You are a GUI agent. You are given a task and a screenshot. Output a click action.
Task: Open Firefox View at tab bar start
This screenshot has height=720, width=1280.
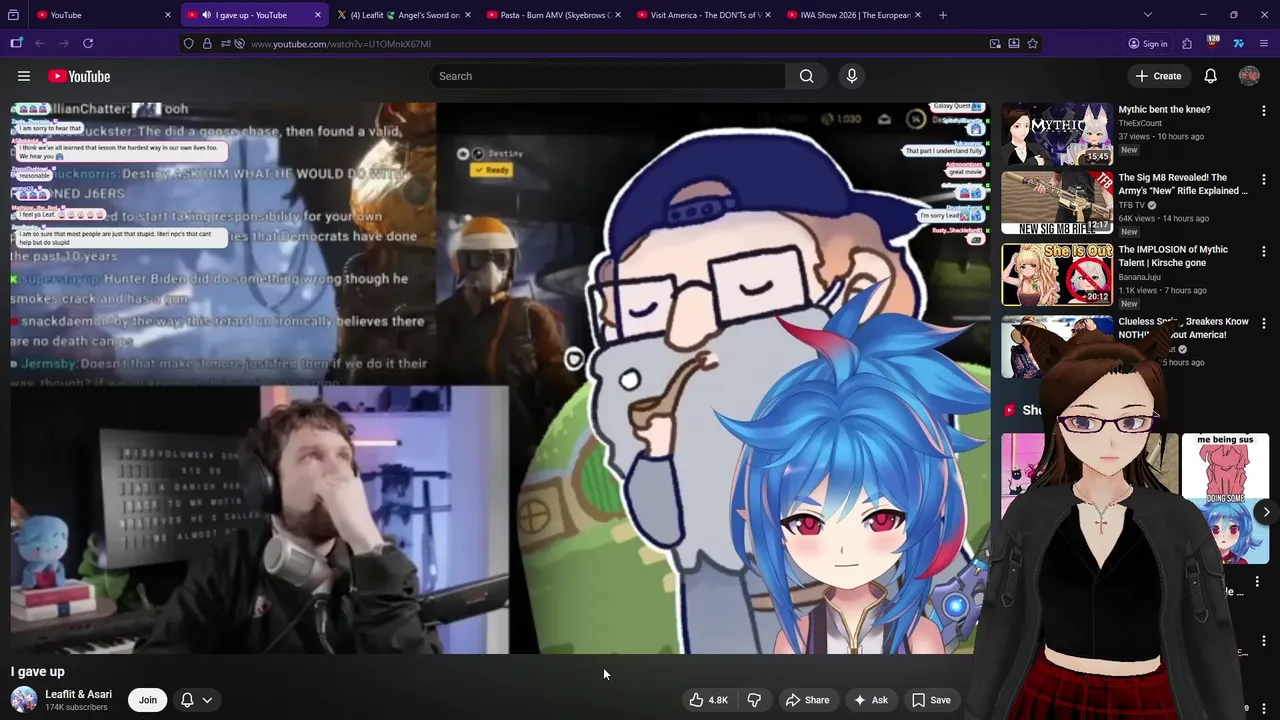coord(13,15)
